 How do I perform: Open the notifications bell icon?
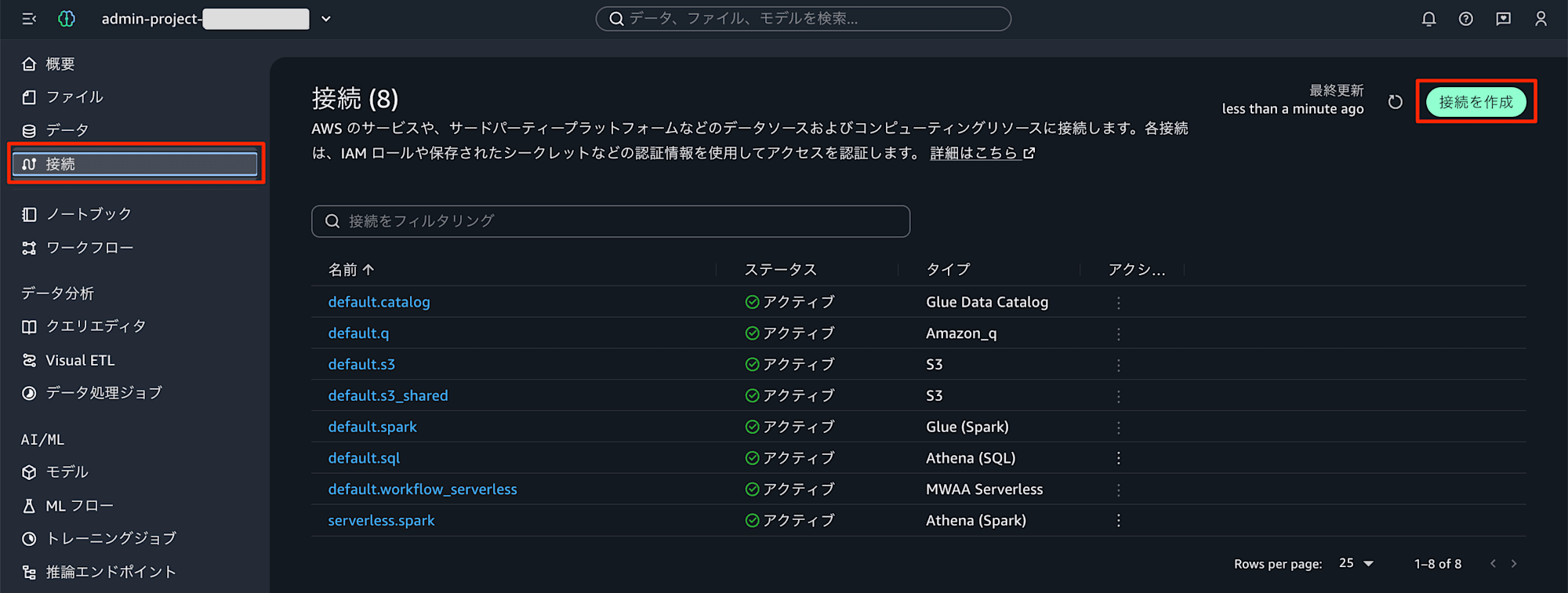1428,19
